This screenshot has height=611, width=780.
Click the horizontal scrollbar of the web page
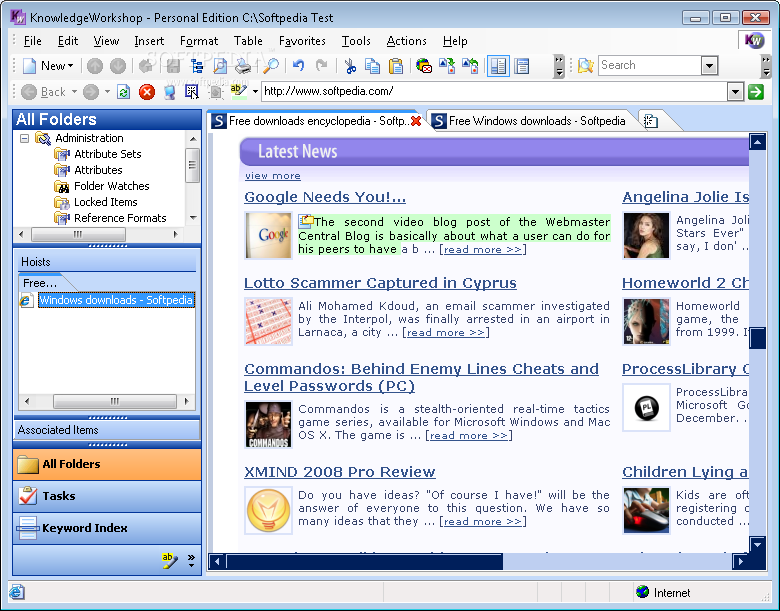[480, 561]
